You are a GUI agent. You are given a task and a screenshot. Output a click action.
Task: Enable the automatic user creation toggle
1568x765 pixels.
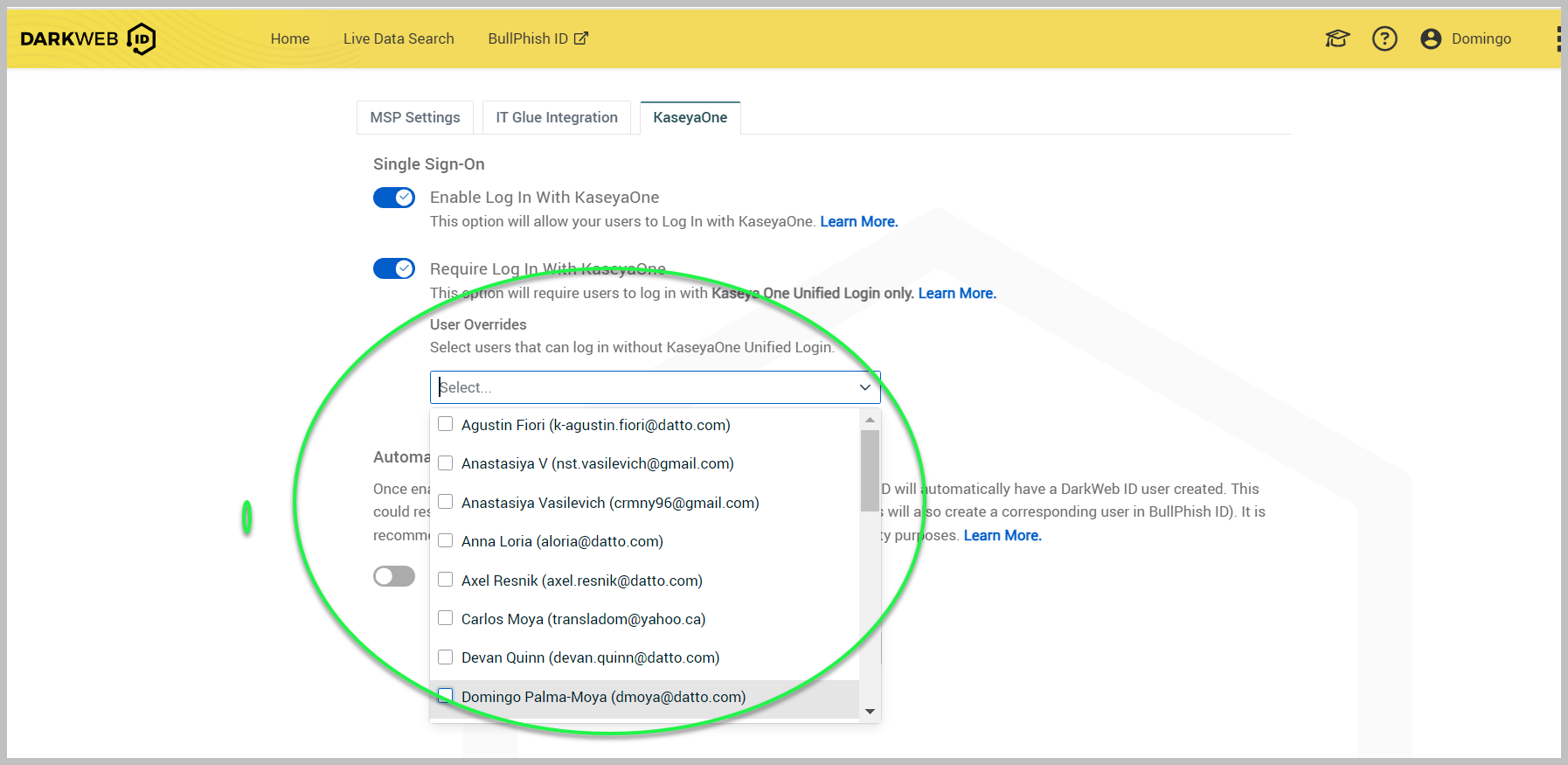394,576
